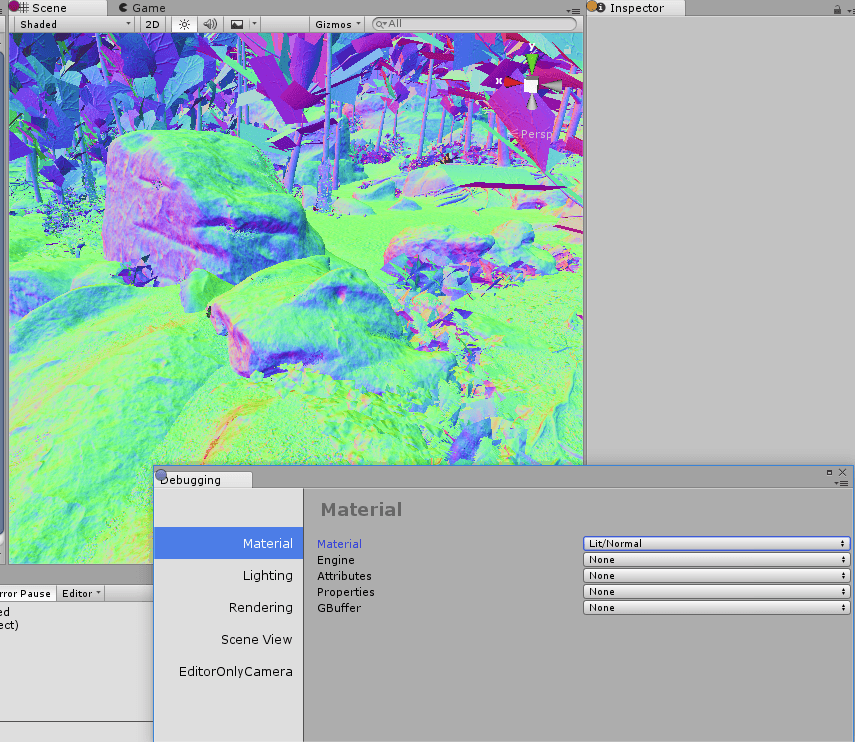Toggle Error Pause in console

(x=25, y=593)
